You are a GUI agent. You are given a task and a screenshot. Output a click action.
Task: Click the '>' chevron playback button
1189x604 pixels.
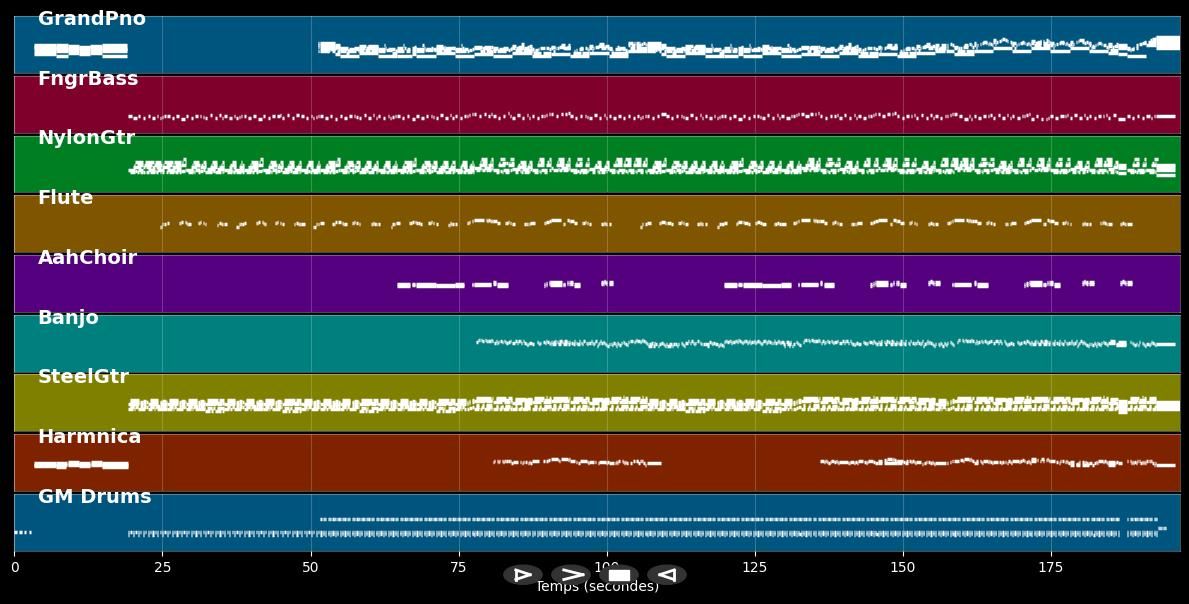click(x=571, y=575)
